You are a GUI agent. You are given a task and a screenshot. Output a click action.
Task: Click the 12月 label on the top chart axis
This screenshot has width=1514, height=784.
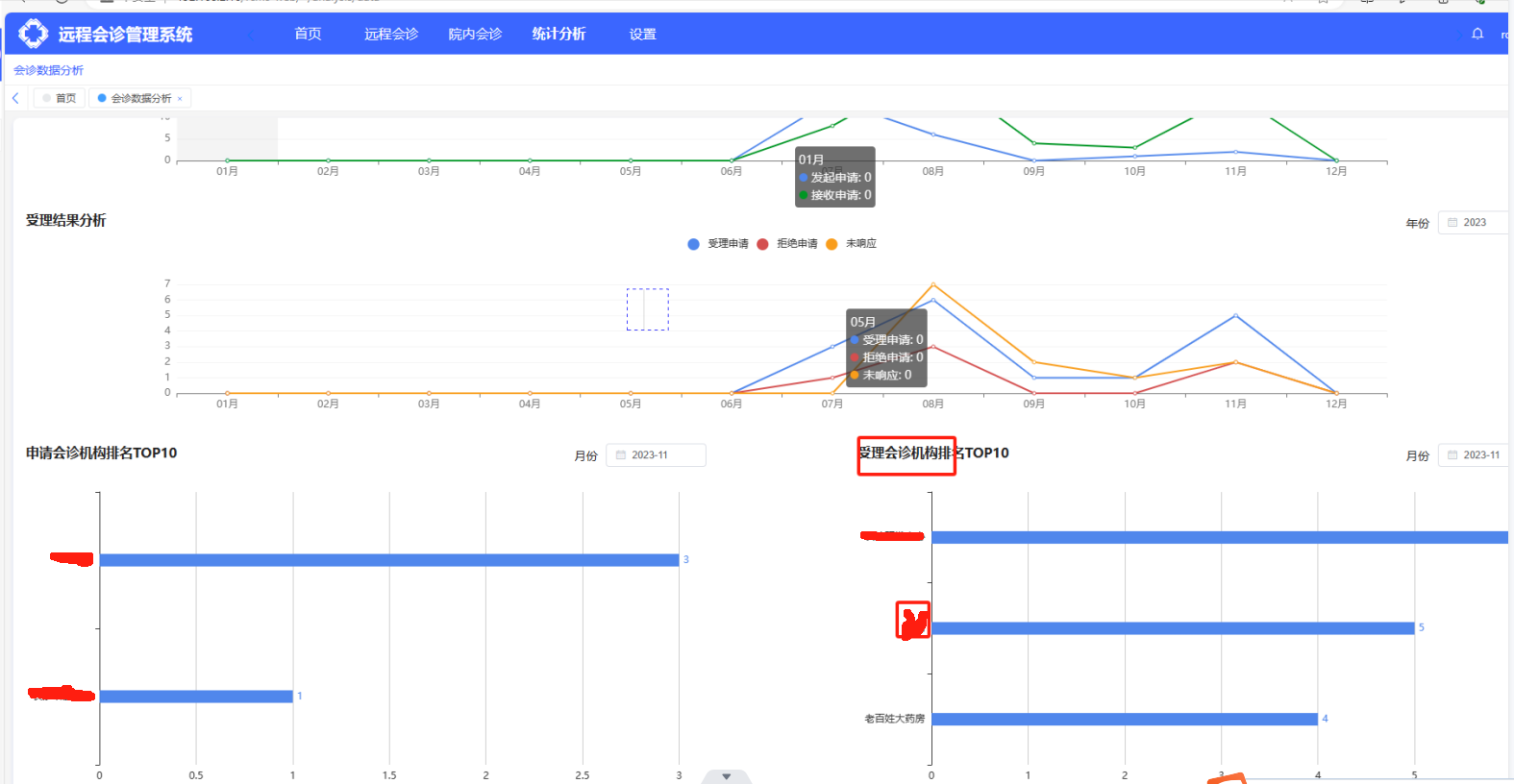coord(1336,171)
